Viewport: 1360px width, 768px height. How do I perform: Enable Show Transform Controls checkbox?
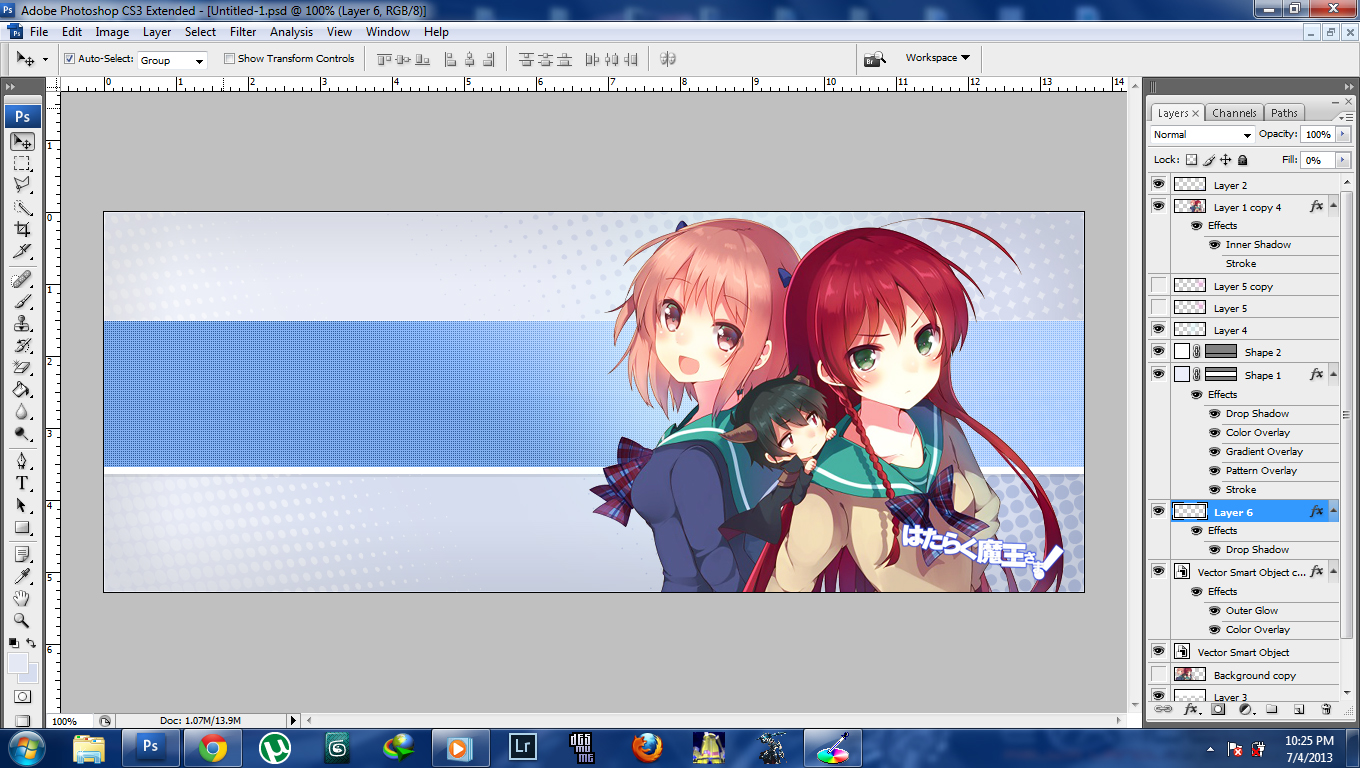point(229,59)
